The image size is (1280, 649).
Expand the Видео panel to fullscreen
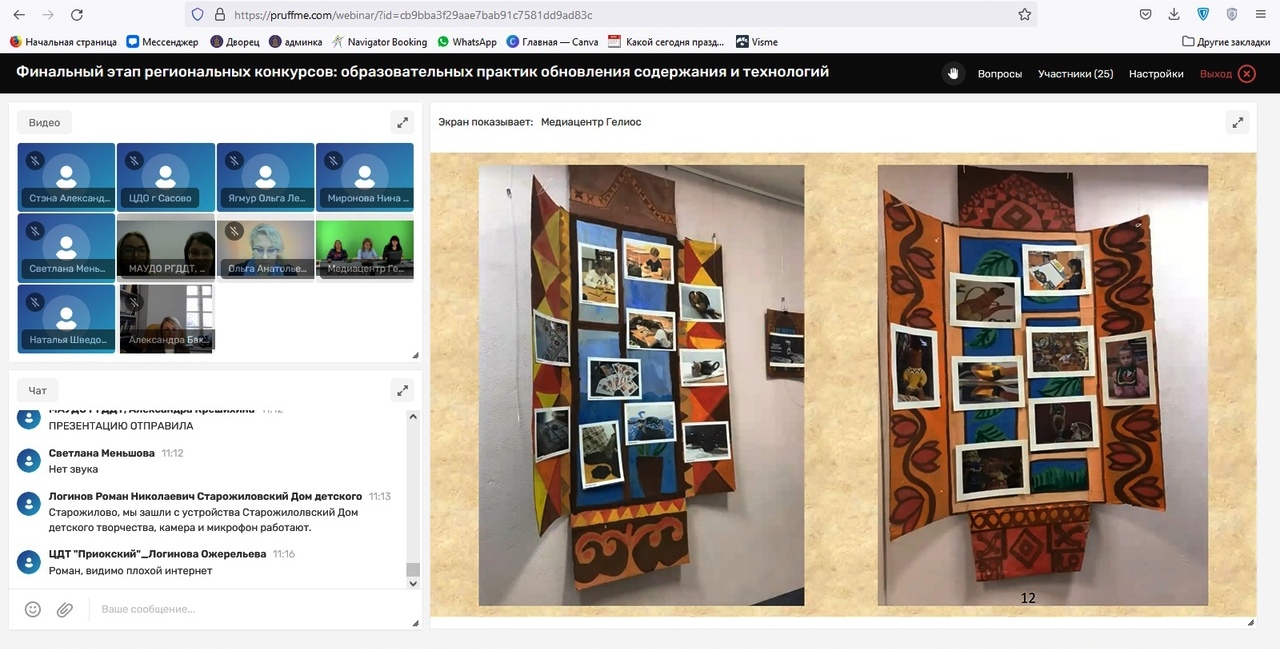pos(402,123)
